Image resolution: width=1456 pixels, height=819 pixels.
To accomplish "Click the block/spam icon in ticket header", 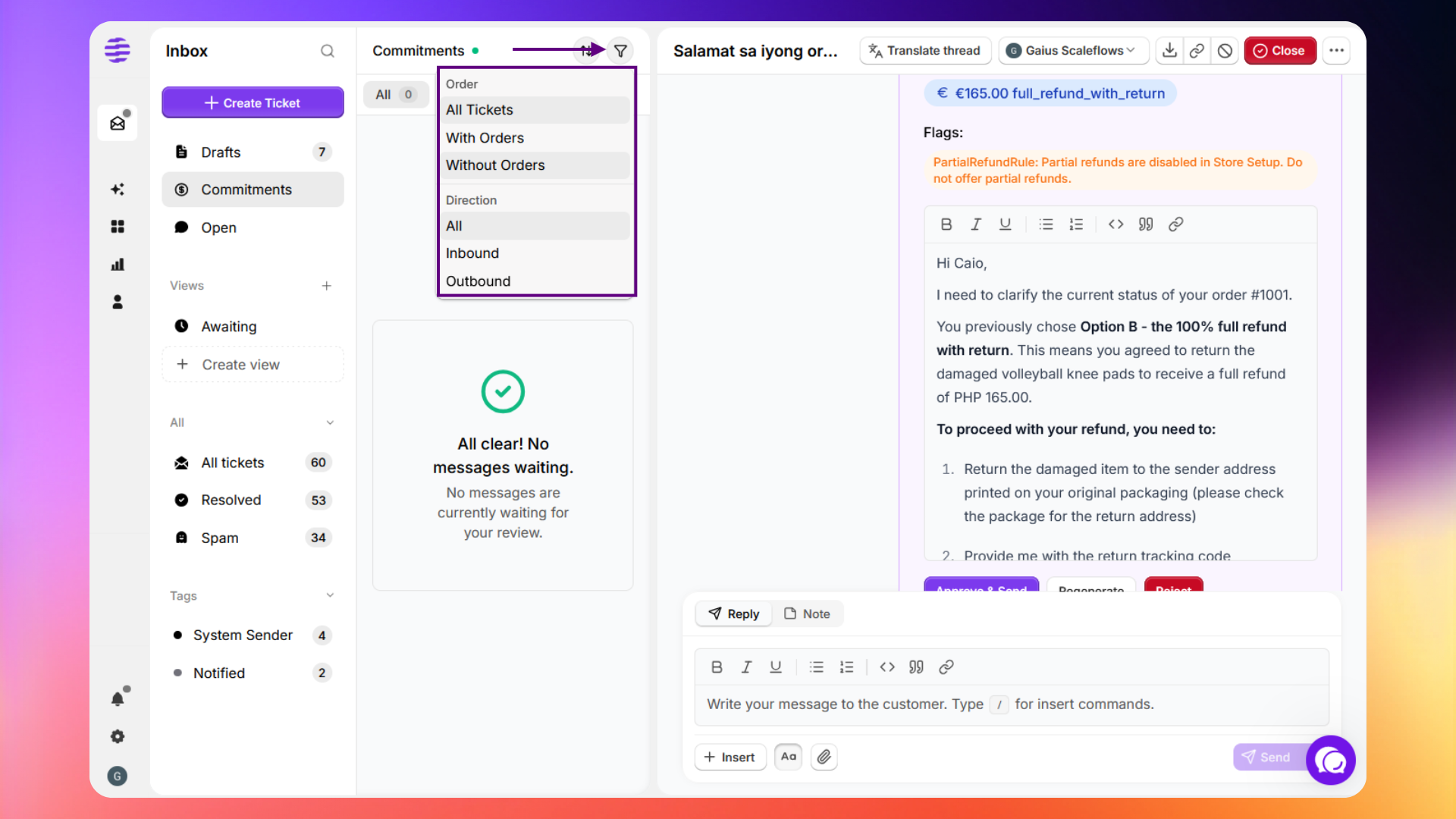I will [1225, 51].
